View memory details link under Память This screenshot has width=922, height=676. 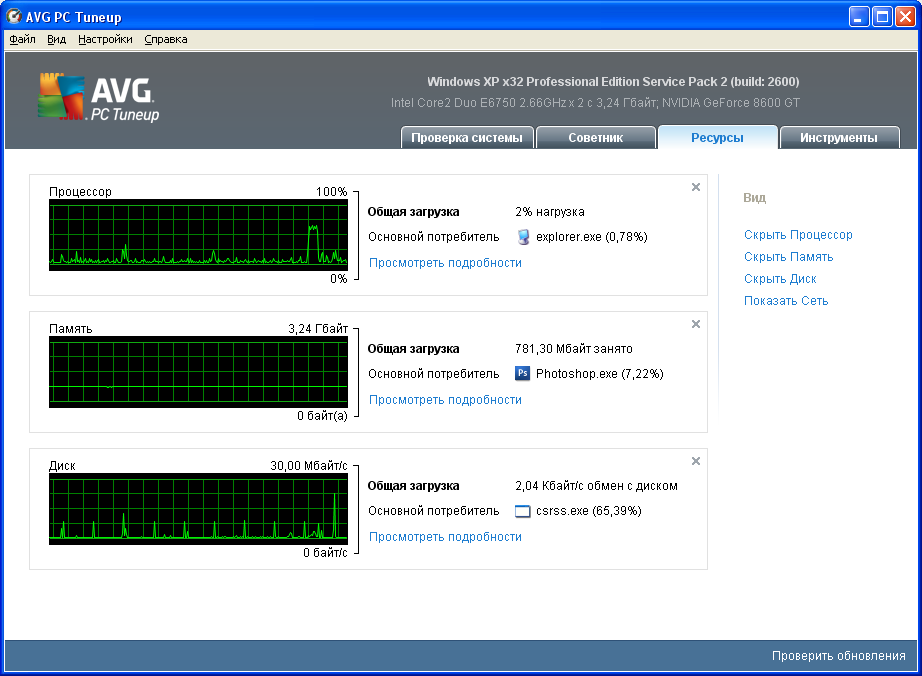coord(445,400)
